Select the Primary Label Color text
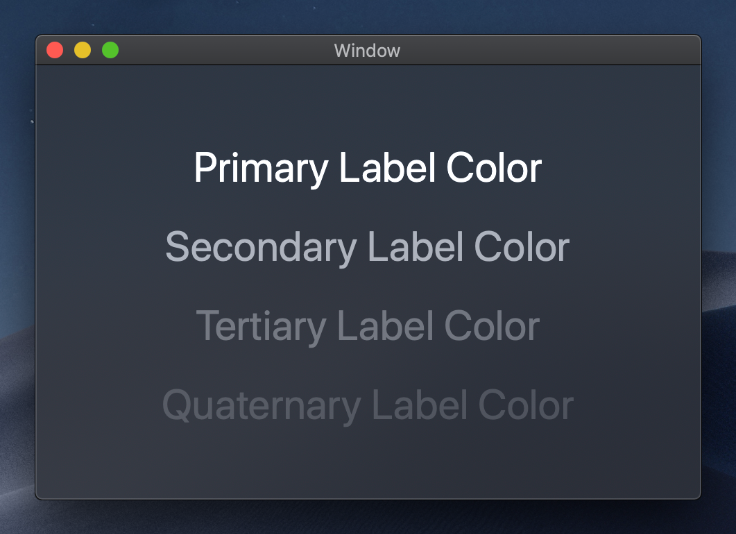Viewport: 736px width, 534px height. tap(368, 169)
